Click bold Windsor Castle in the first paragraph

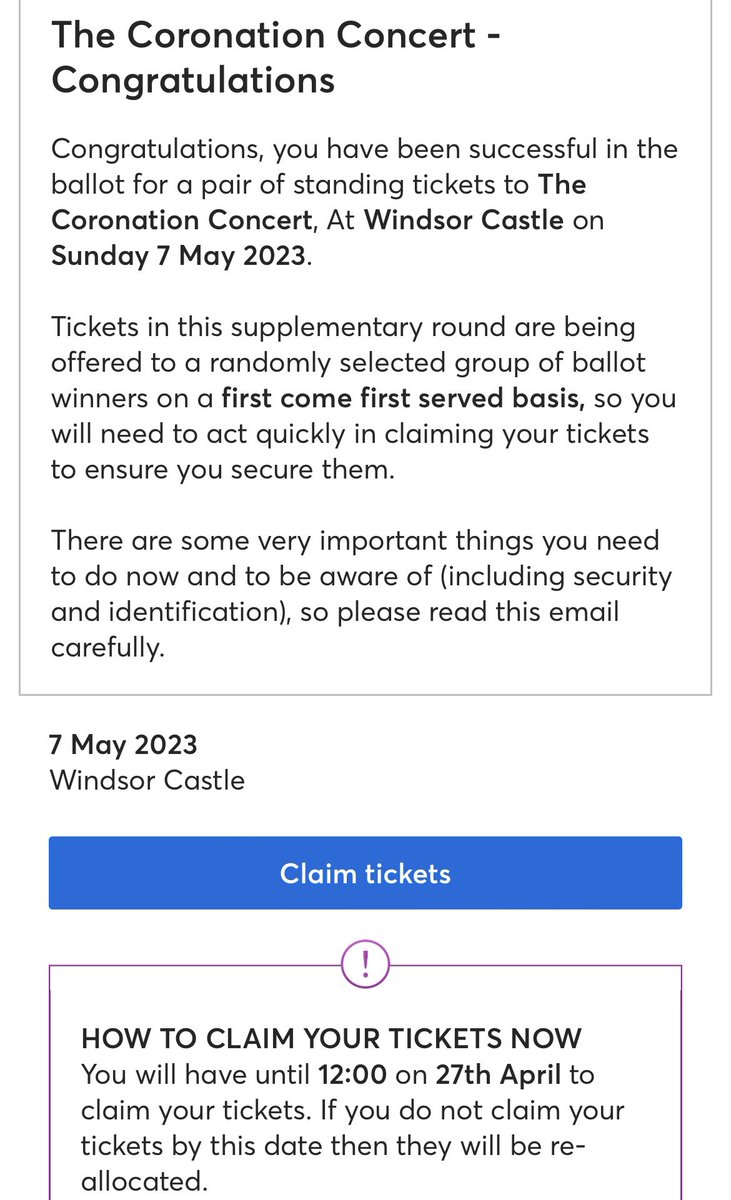(x=464, y=219)
